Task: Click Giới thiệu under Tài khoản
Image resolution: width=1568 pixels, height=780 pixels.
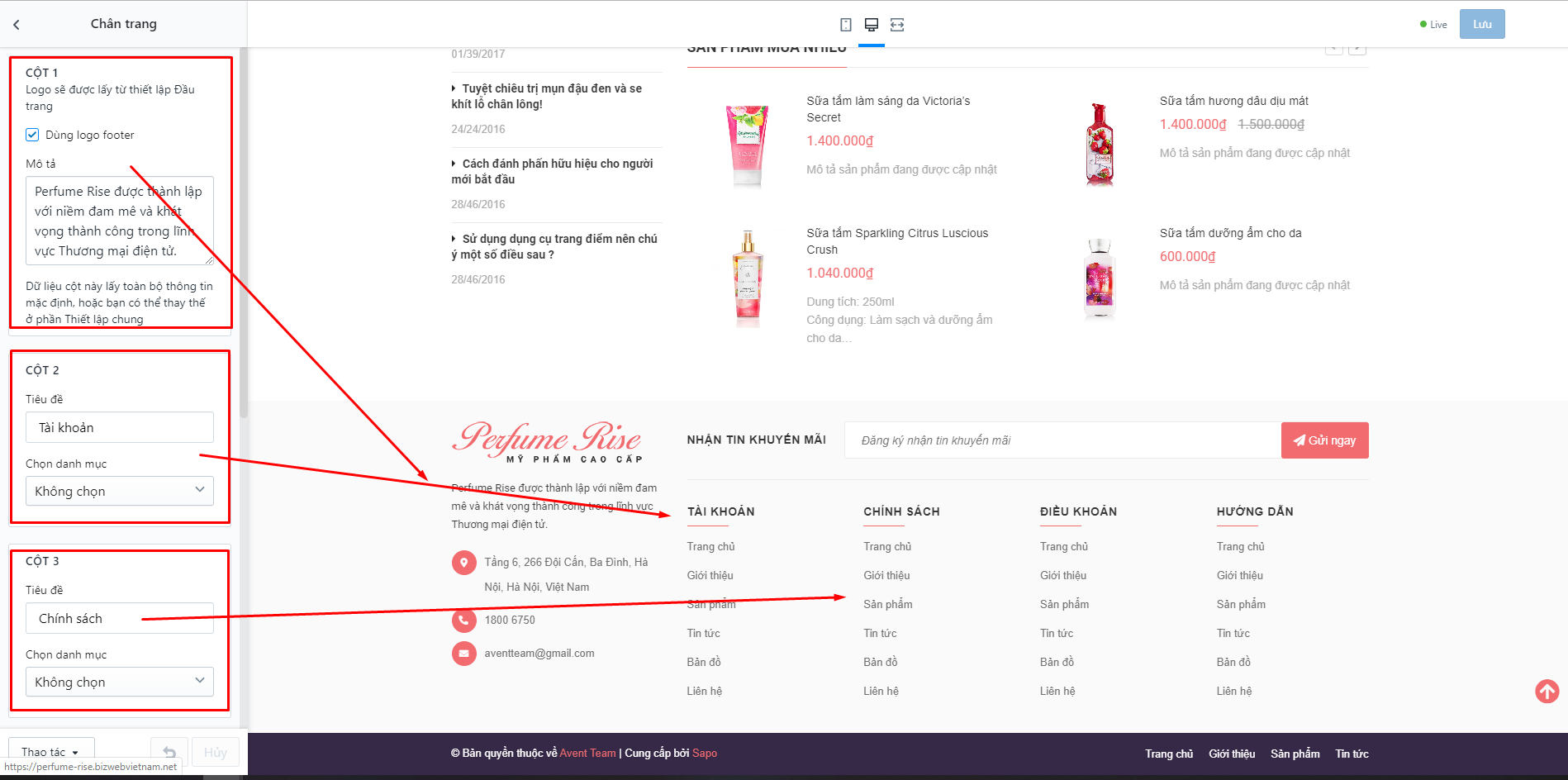Action: click(x=710, y=575)
